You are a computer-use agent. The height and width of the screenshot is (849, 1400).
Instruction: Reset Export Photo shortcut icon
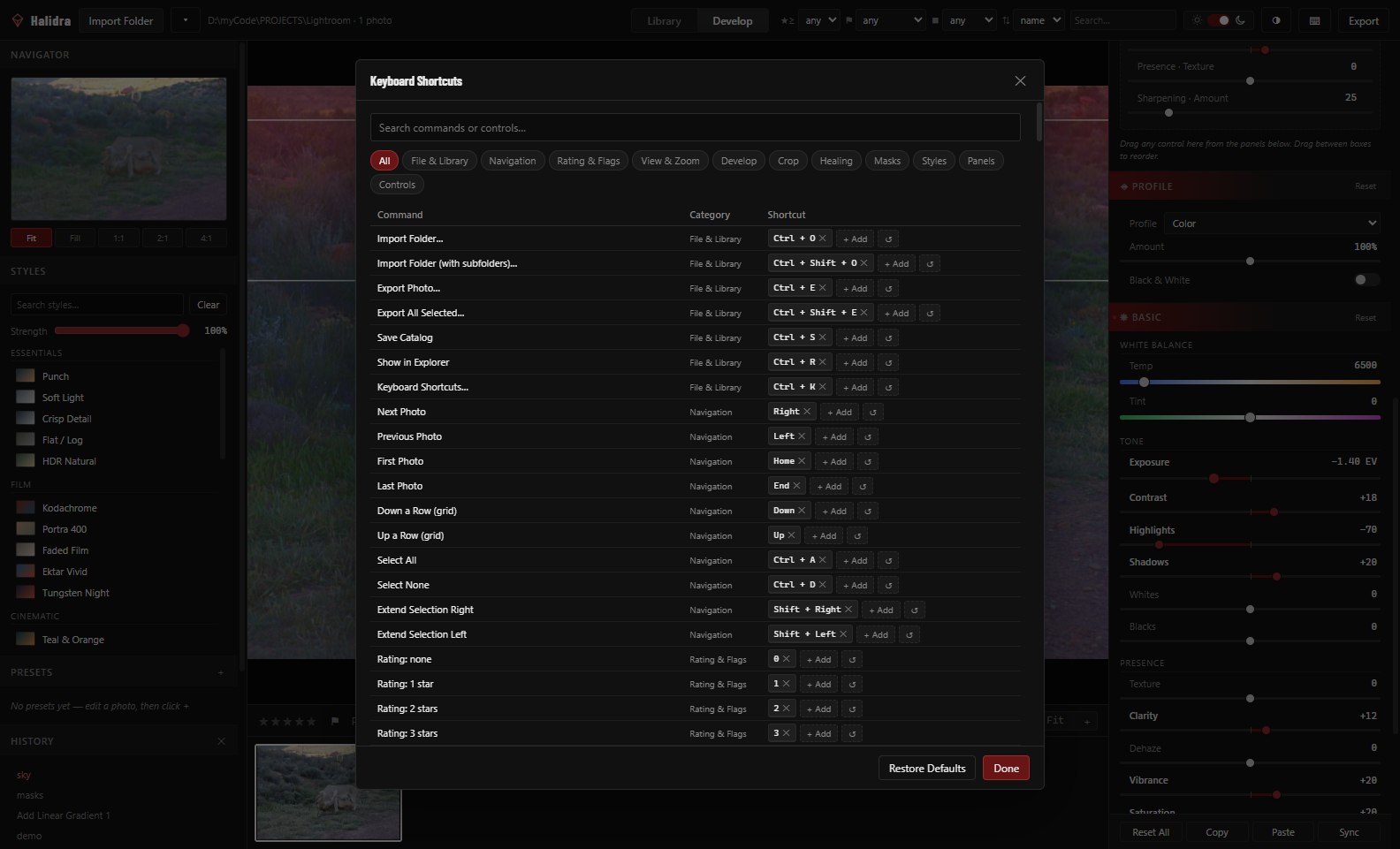(x=888, y=288)
